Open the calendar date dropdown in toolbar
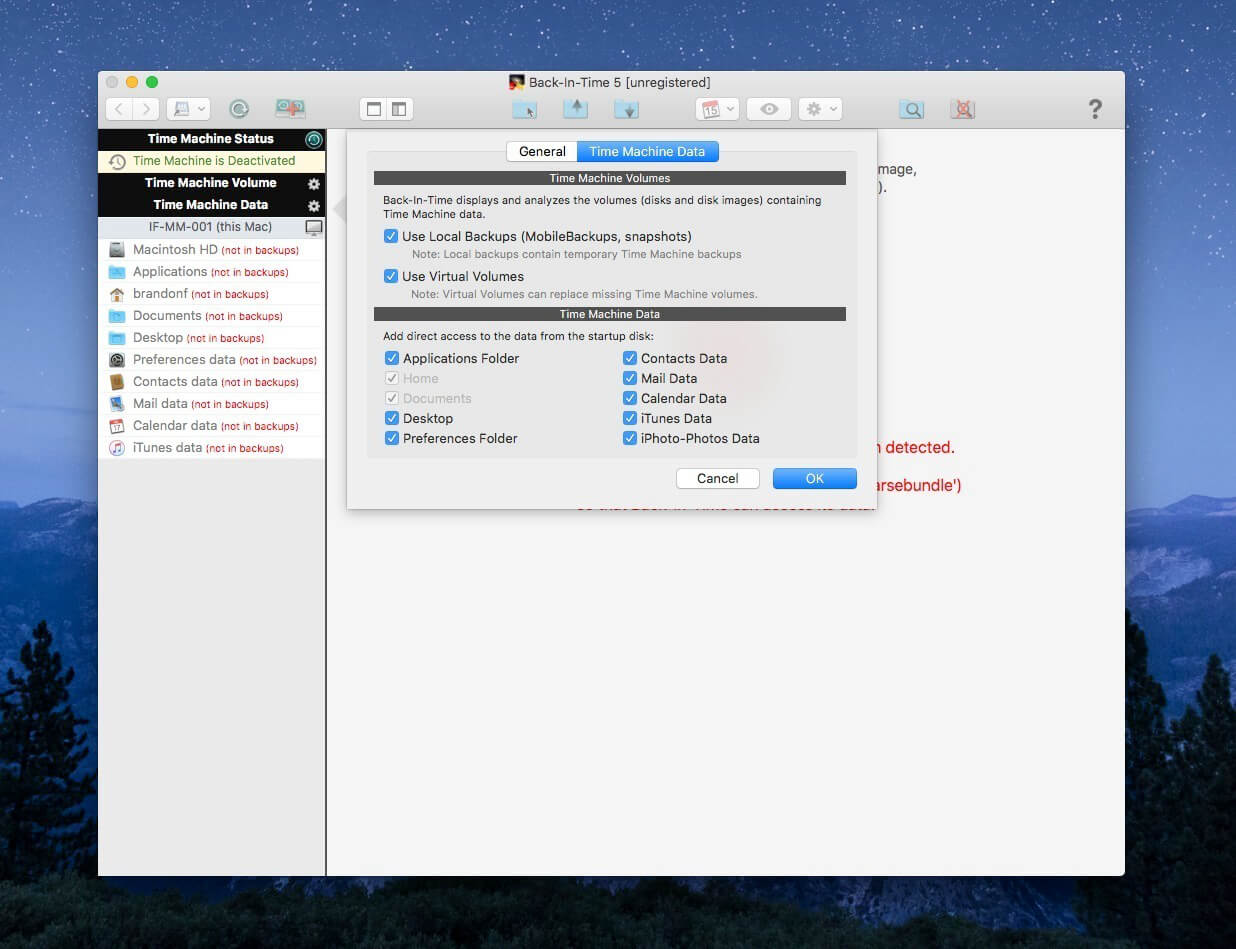This screenshot has width=1236, height=949. coord(718,109)
